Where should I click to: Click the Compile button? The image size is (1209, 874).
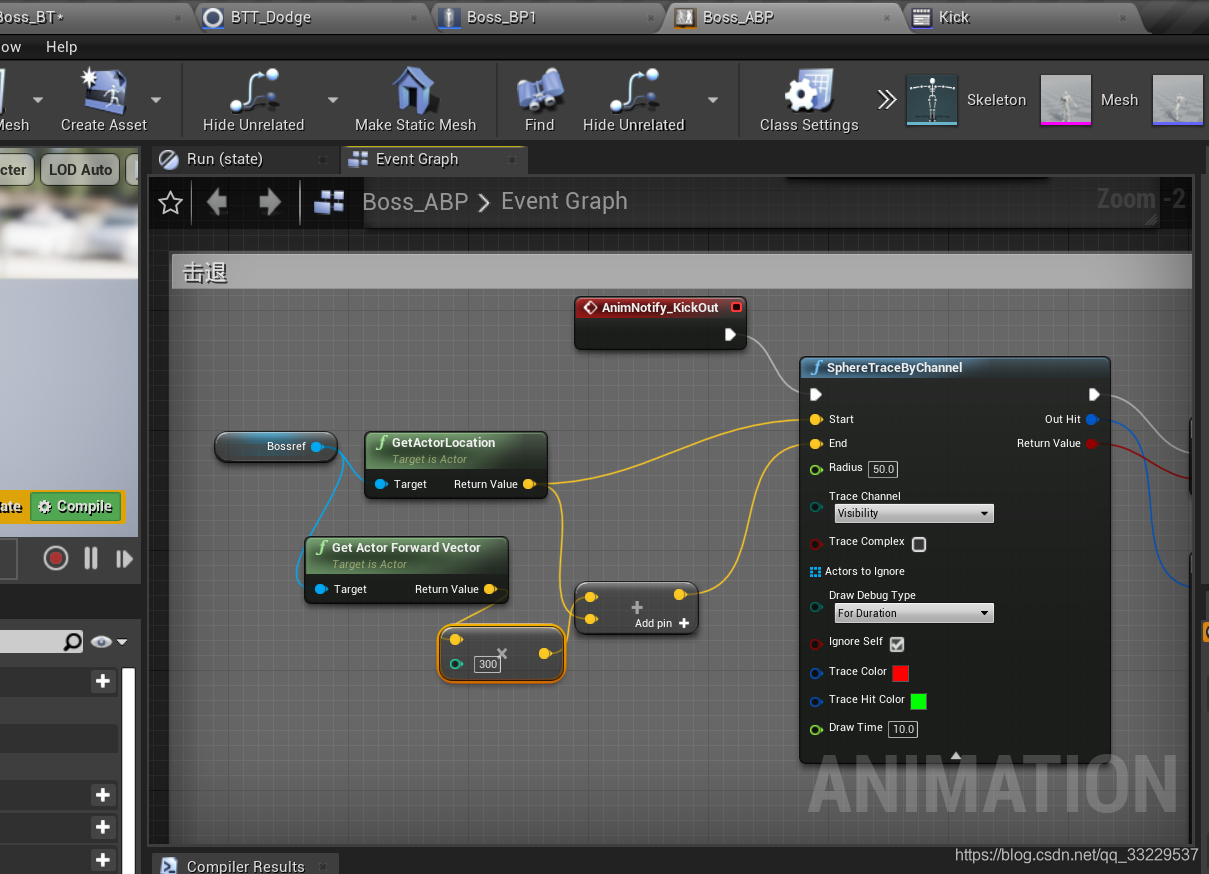pyautogui.click(x=76, y=506)
